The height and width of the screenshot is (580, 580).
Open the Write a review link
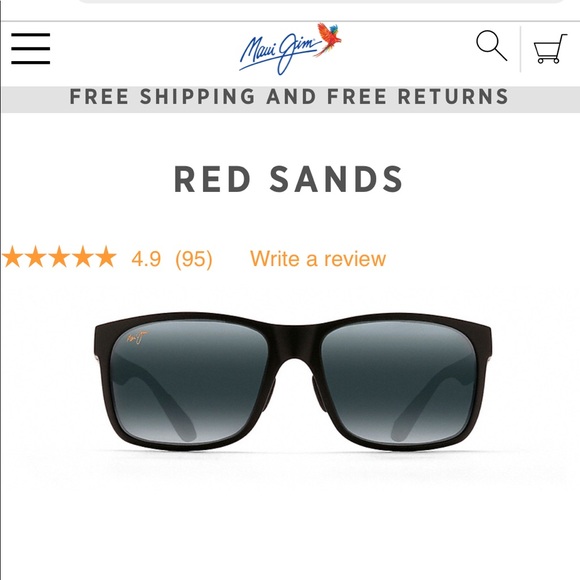pos(318,258)
